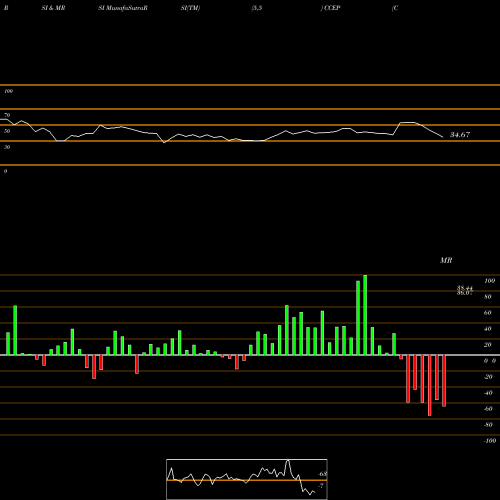Screen dimensions: 500x500
Task: Click the MR axis label -20
Action: tap(488, 377)
